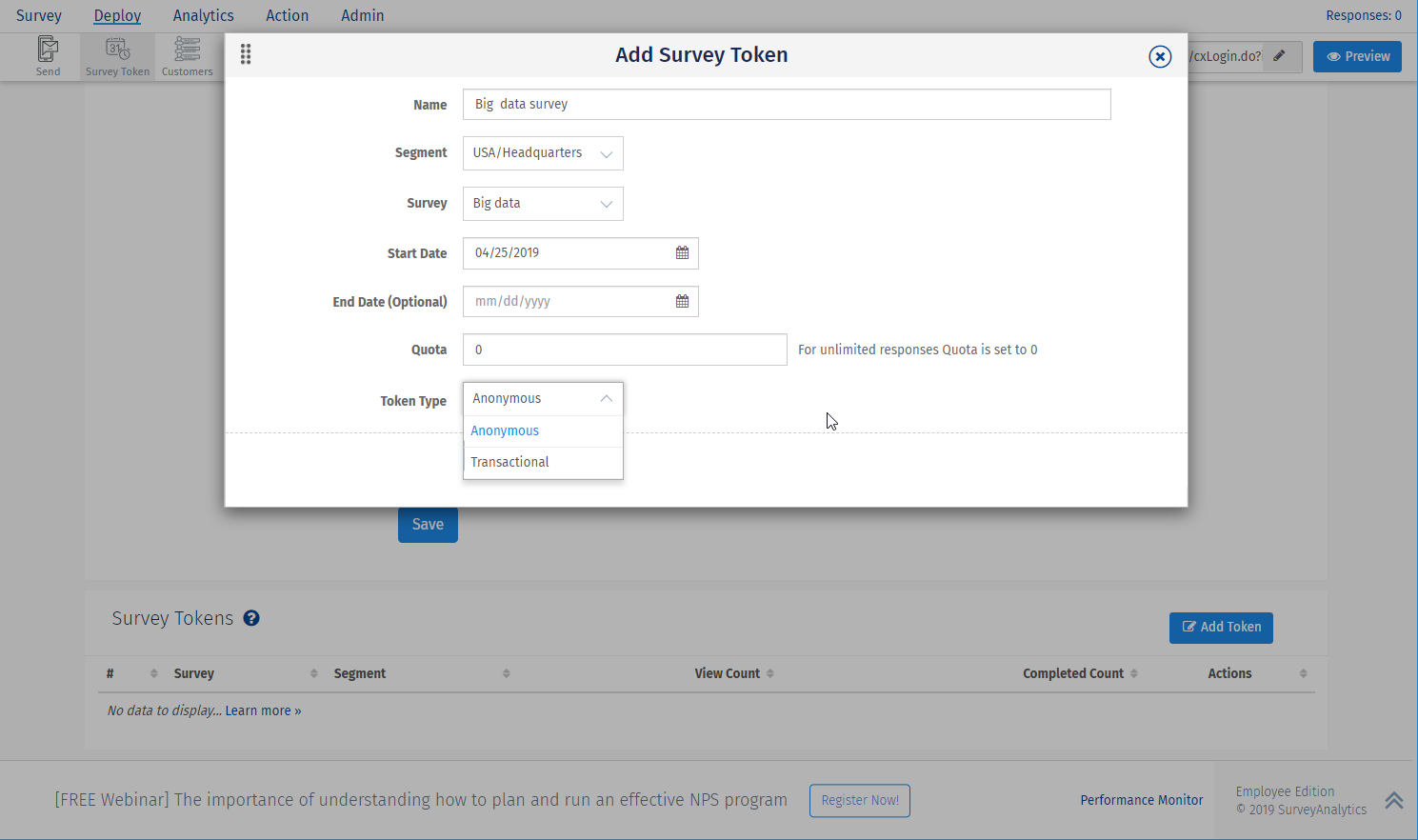Click inside the Name input field
Image resolution: width=1418 pixels, height=840 pixels.
tap(787, 104)
